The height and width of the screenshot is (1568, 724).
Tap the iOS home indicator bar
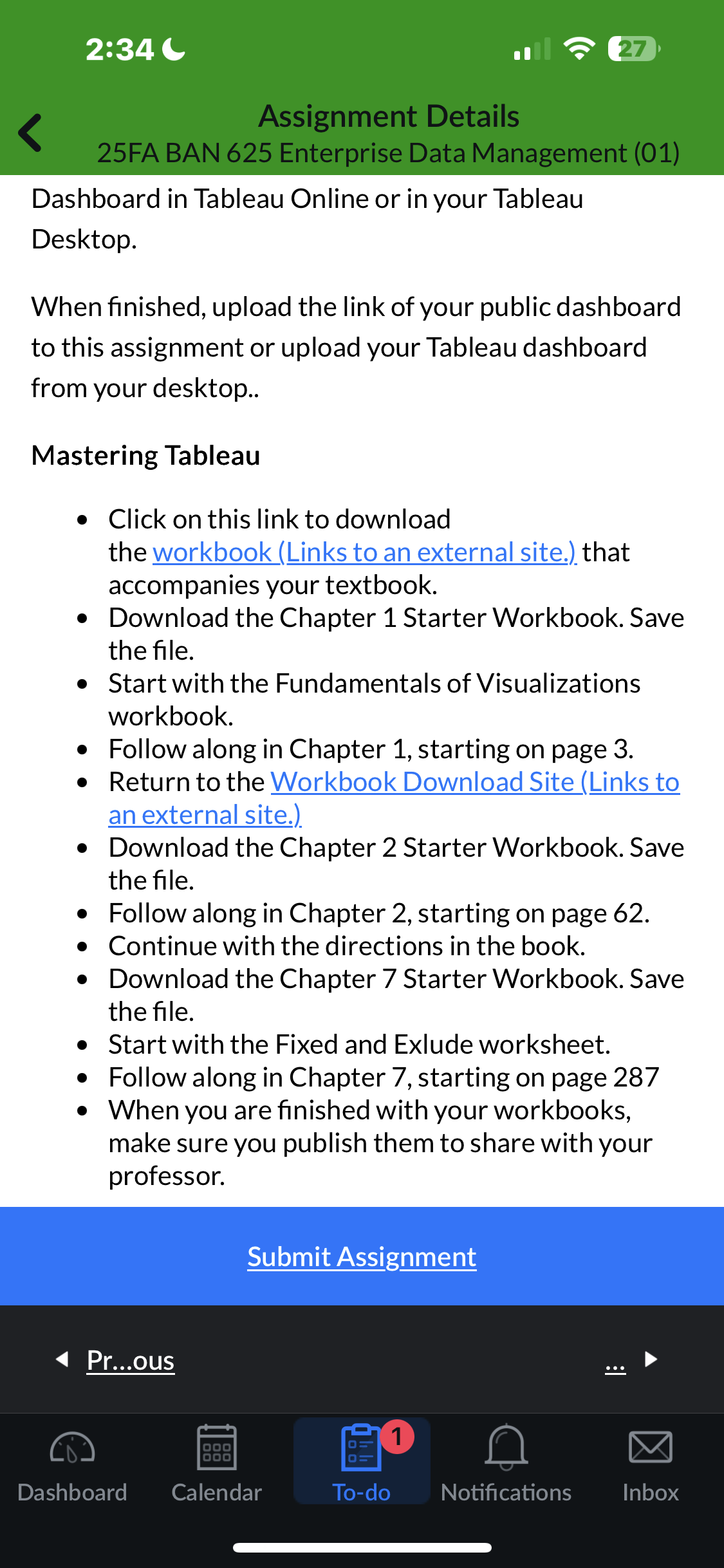[x=362, y=1547]
